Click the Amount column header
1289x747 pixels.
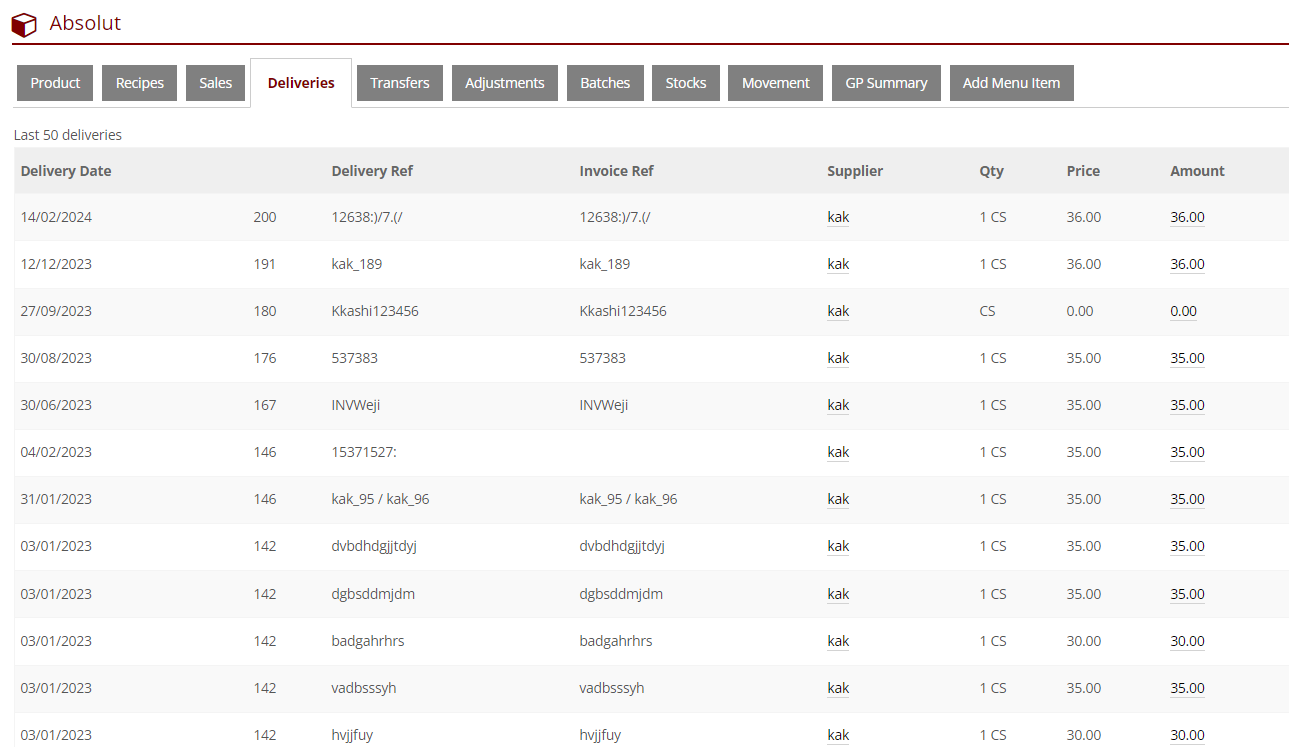click(1197, 171)
